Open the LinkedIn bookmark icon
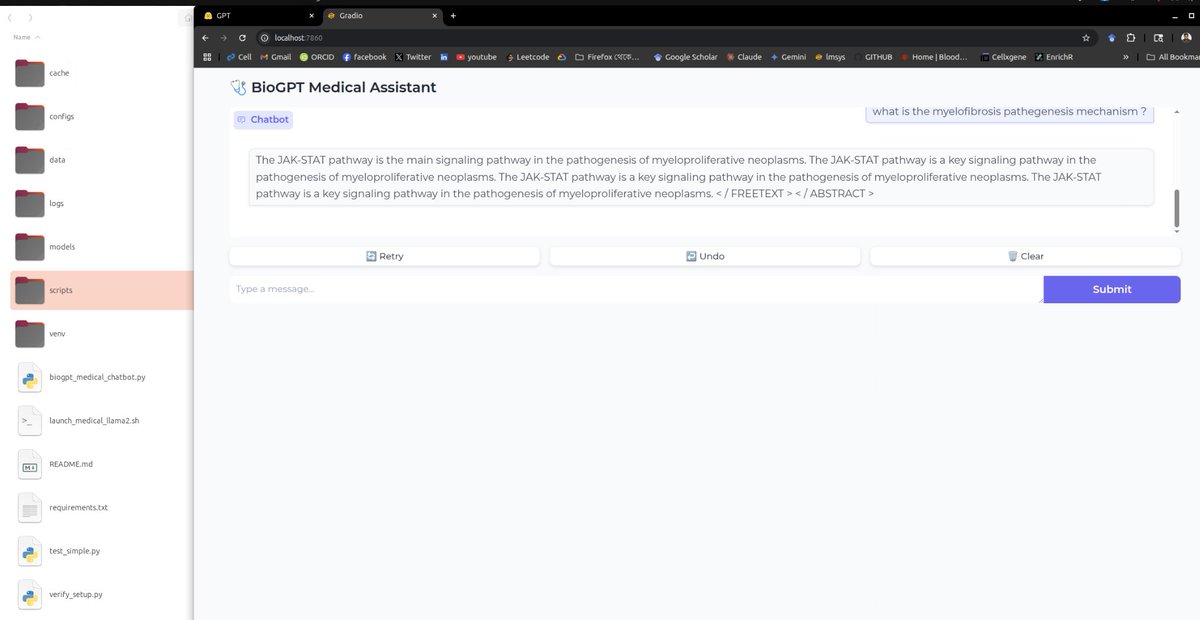 tap(444, 57)
